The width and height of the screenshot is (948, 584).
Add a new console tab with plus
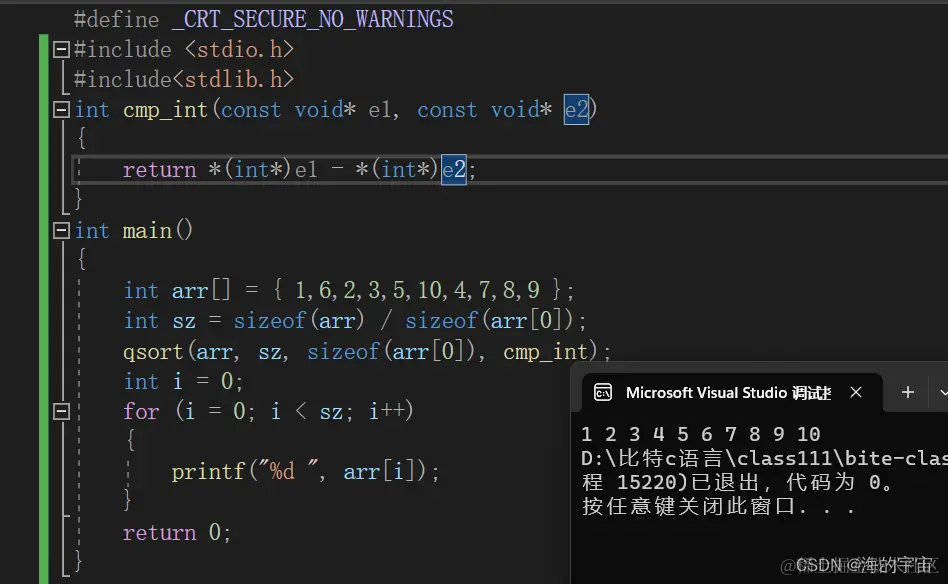pyautogui.click(x=907, y=392)
